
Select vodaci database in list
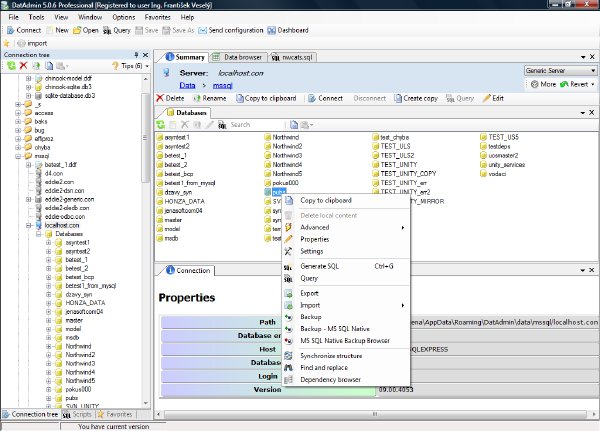[x=493, y=174]
